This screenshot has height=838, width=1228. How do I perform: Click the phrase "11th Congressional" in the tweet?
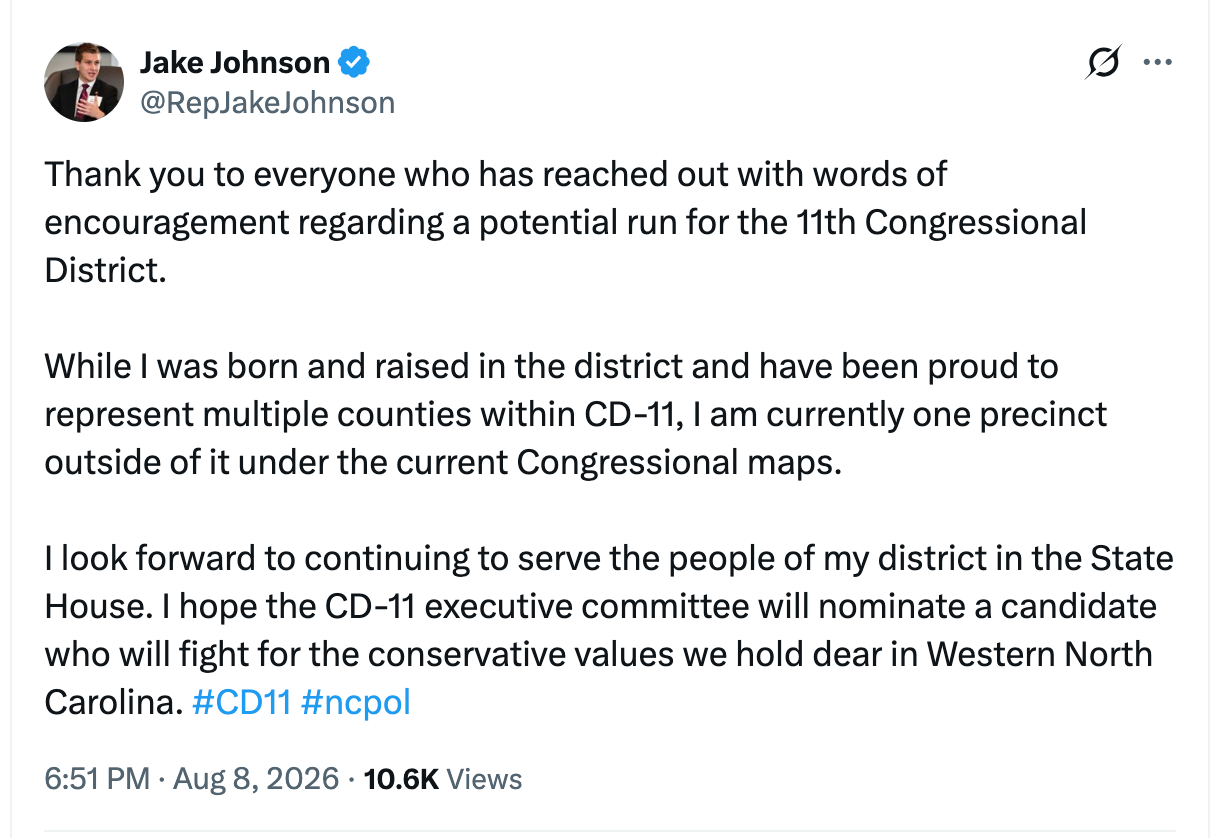point(923,222)
